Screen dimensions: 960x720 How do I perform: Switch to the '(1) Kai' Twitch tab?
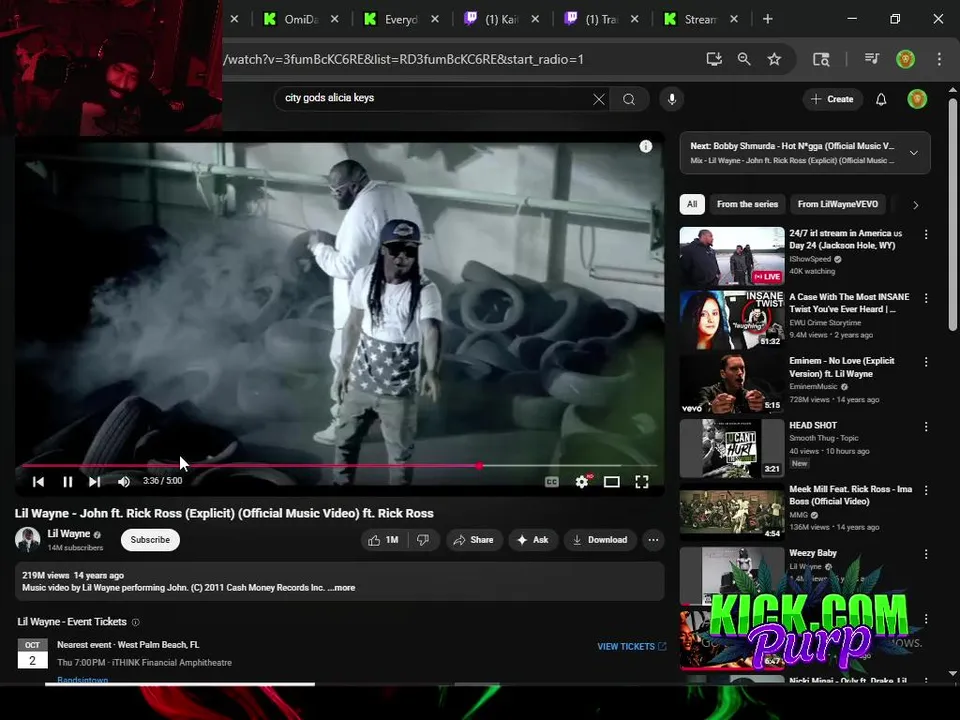coord(500,20)
